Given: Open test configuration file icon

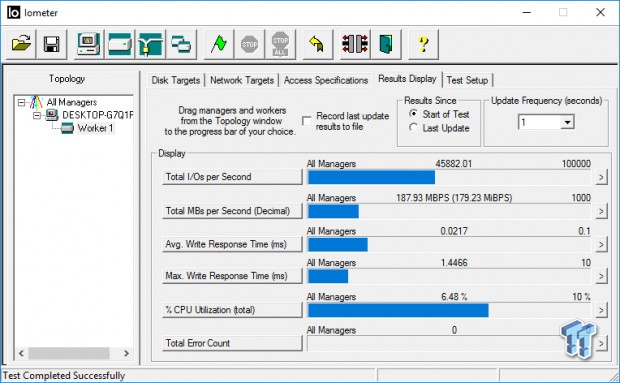Looking at the screenshot, I should [x=21, y=44].
